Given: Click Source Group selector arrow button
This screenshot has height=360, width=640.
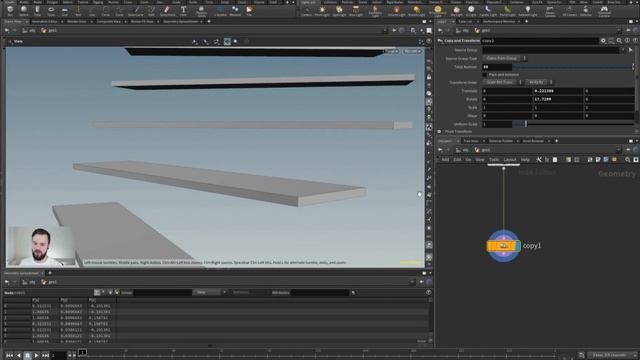Looking at the screenshot, I should tap(631, 50).
